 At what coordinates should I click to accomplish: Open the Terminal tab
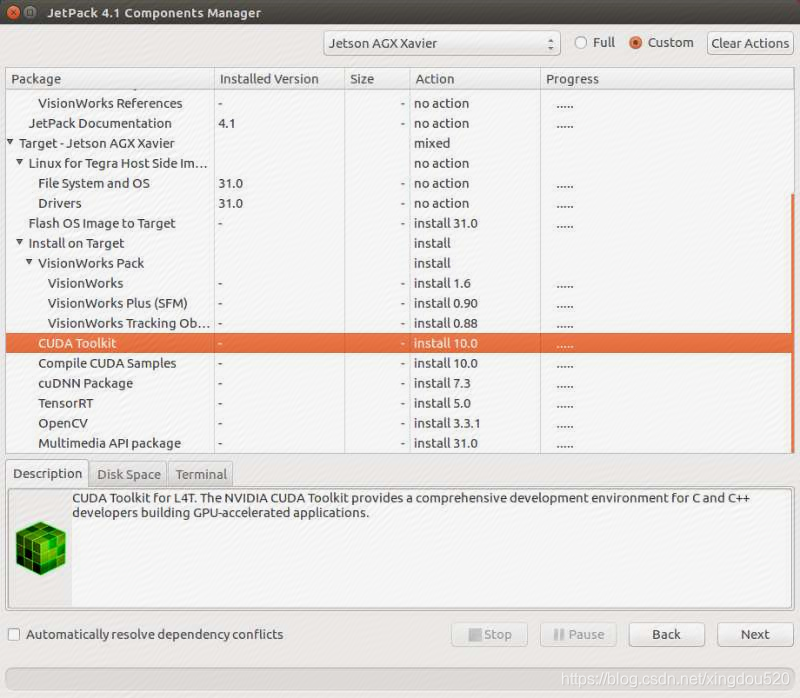pyautogui.click(x=201, y=475)
